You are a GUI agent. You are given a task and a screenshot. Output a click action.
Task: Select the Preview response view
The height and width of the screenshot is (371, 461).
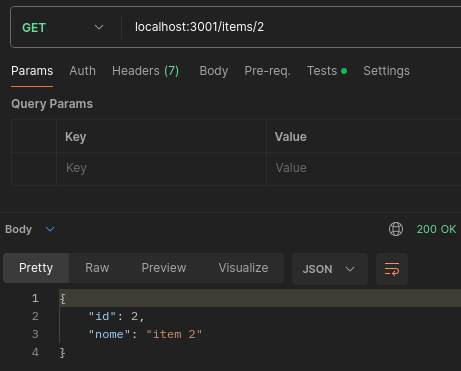tap(164, 268)
